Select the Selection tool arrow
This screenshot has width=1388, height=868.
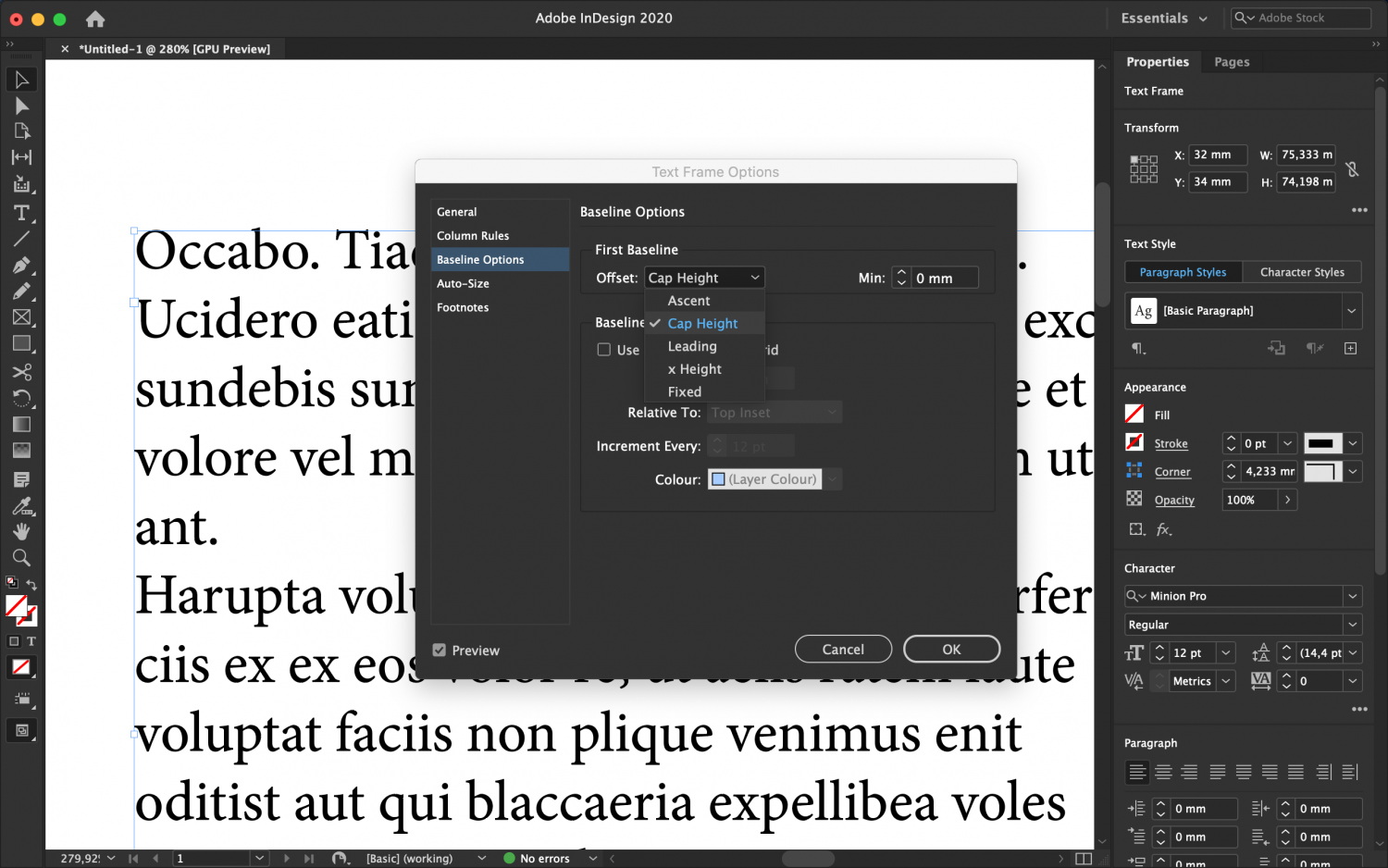21,80
